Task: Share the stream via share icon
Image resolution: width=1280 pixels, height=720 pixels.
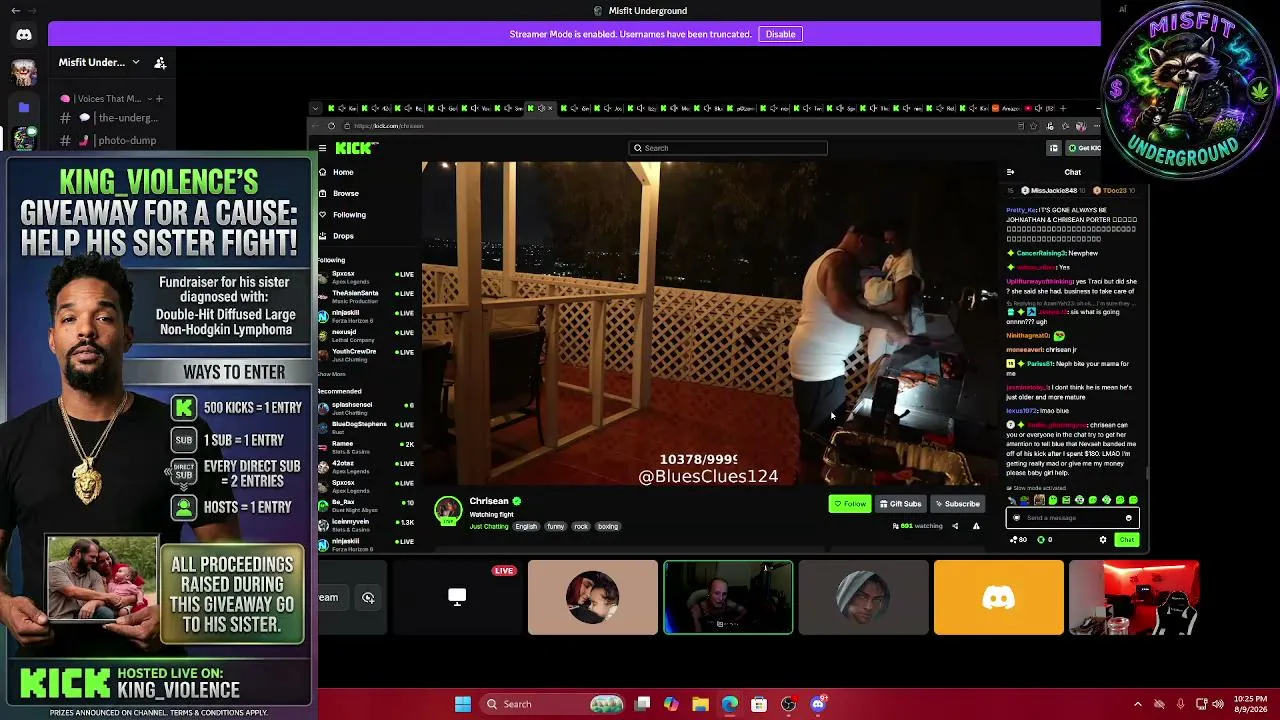Action: [x=955, y=526]
